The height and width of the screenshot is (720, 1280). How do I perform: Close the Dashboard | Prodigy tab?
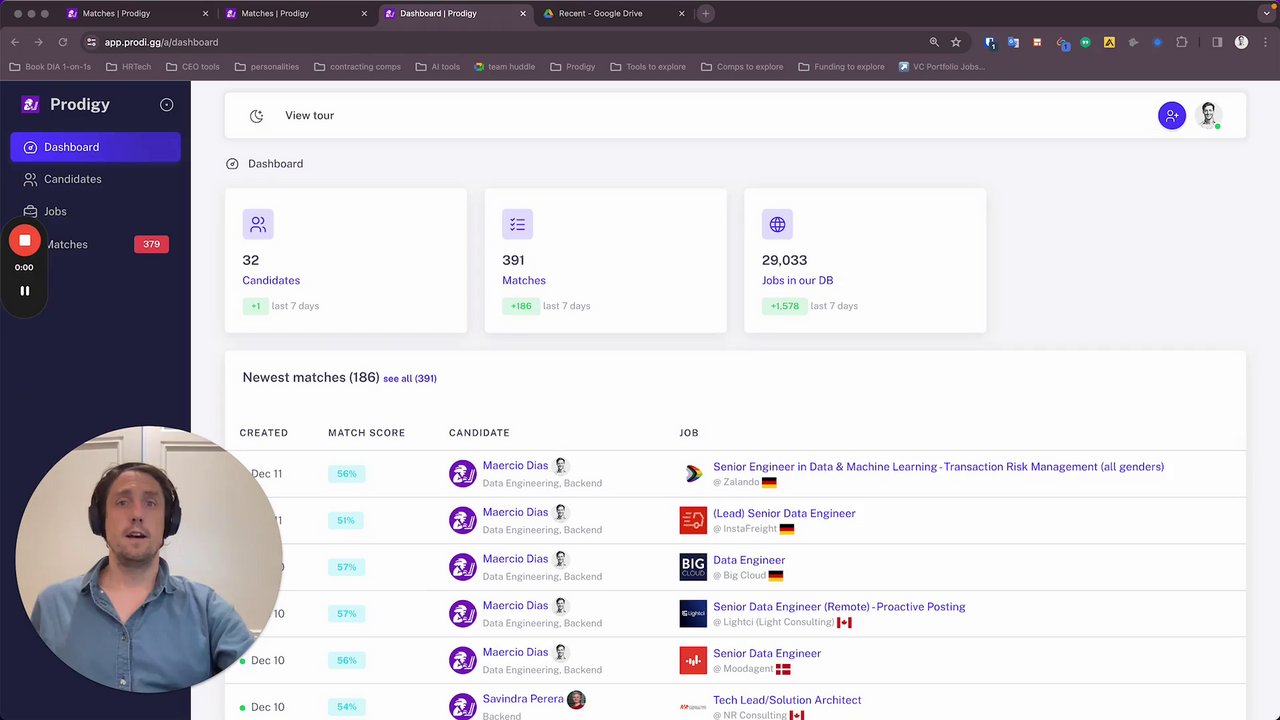pyautogui.click(x=523, y=13)
